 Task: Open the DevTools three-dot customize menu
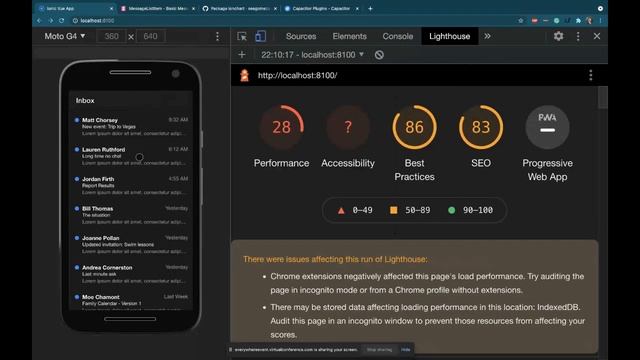click(x=578, y=36)
